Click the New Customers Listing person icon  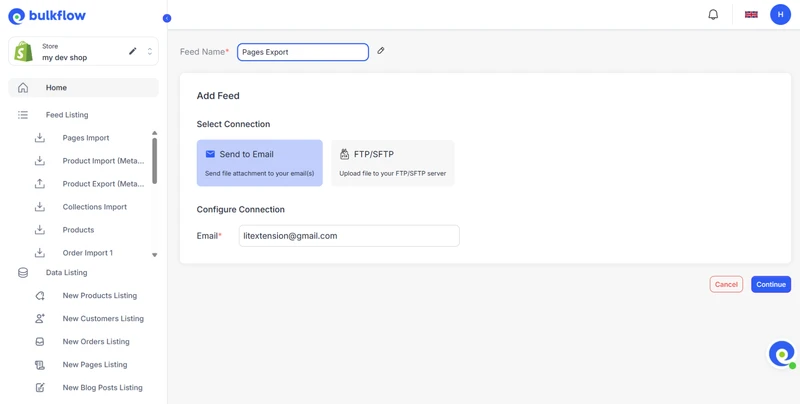tap(40, 318)
